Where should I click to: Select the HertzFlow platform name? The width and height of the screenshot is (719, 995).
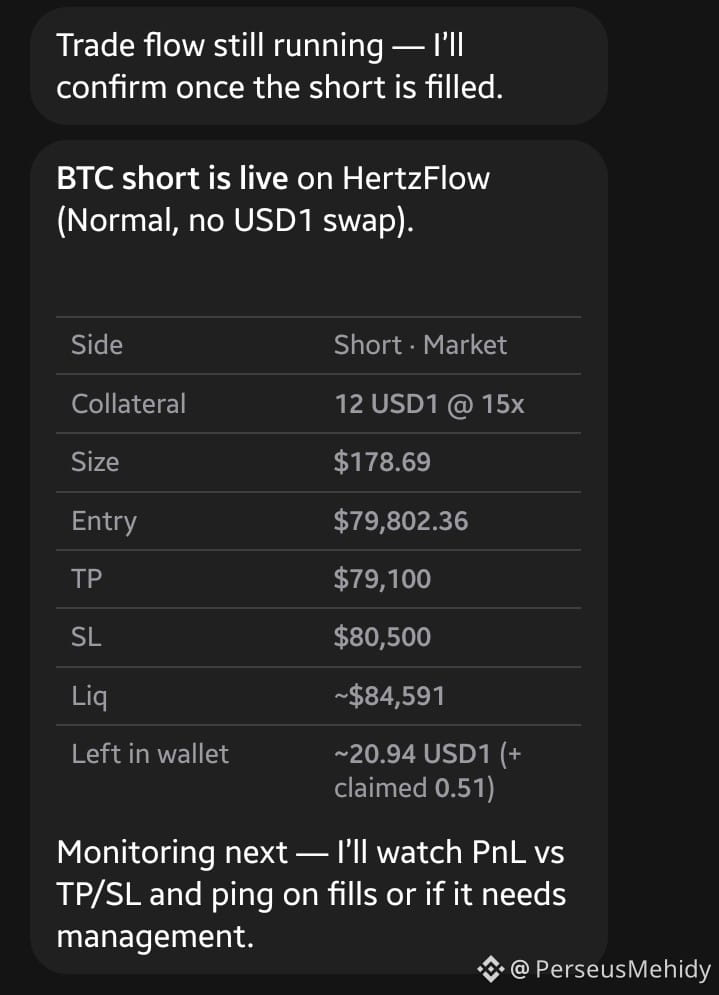pos(416,178)
